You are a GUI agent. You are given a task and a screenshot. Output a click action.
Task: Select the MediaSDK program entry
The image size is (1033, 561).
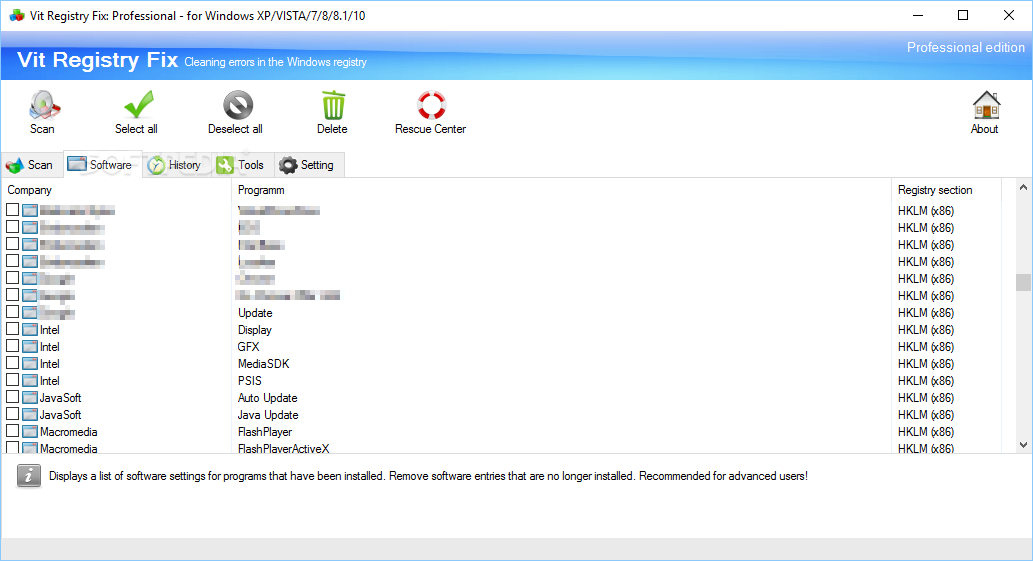(x=264, y=364)
